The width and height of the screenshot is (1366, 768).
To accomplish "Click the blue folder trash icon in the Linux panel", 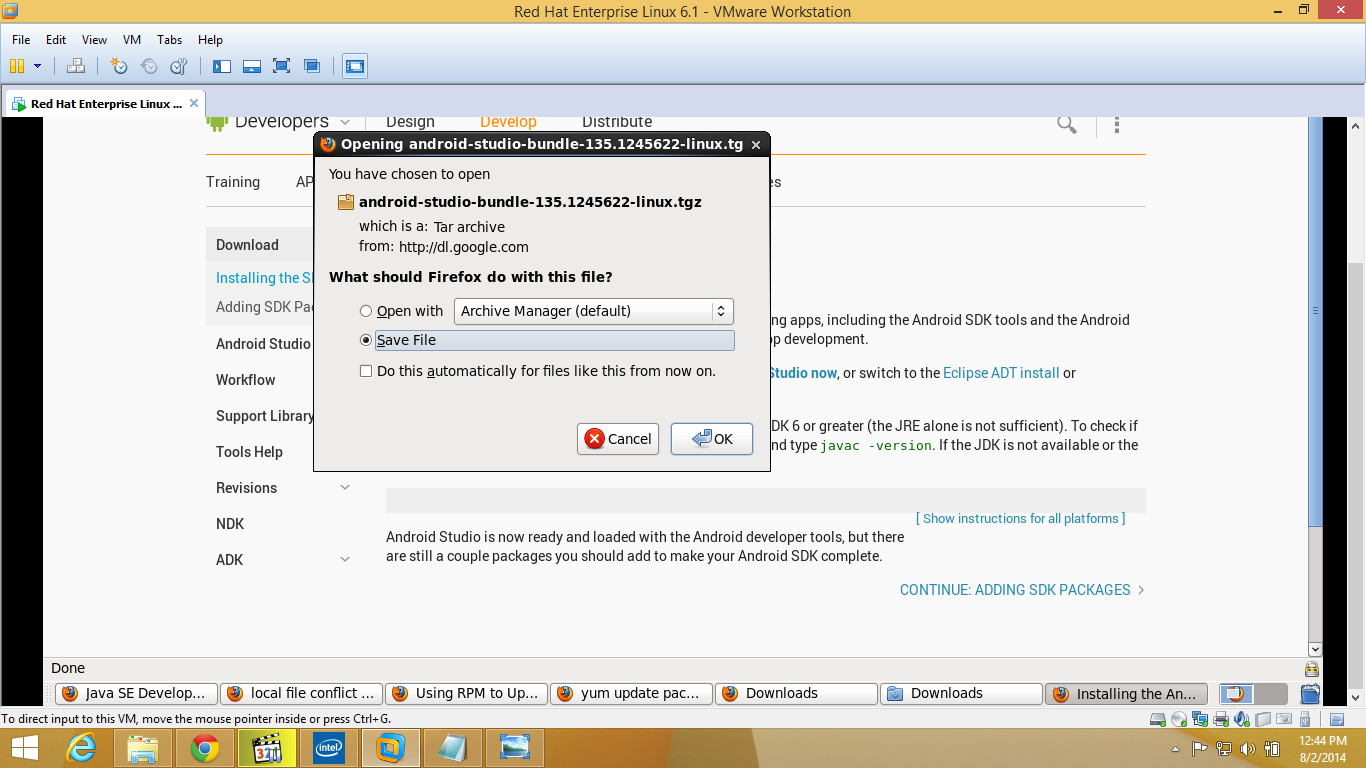I will tap(1310, 693).
